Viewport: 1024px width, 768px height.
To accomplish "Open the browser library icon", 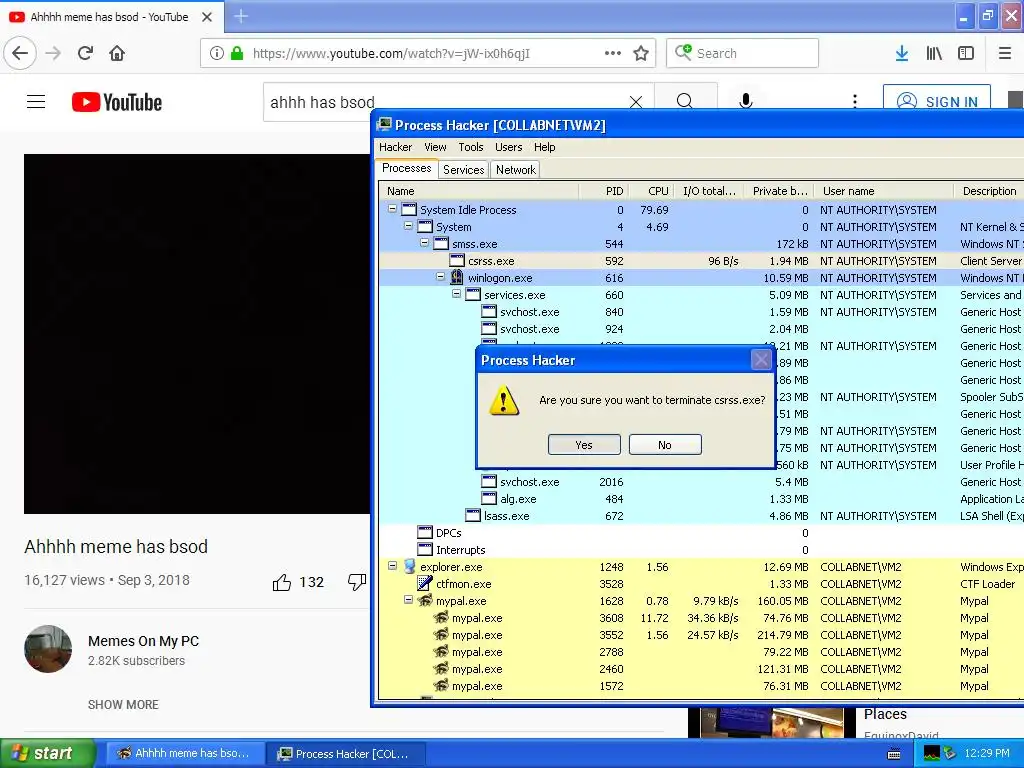I will click(934, 53).
